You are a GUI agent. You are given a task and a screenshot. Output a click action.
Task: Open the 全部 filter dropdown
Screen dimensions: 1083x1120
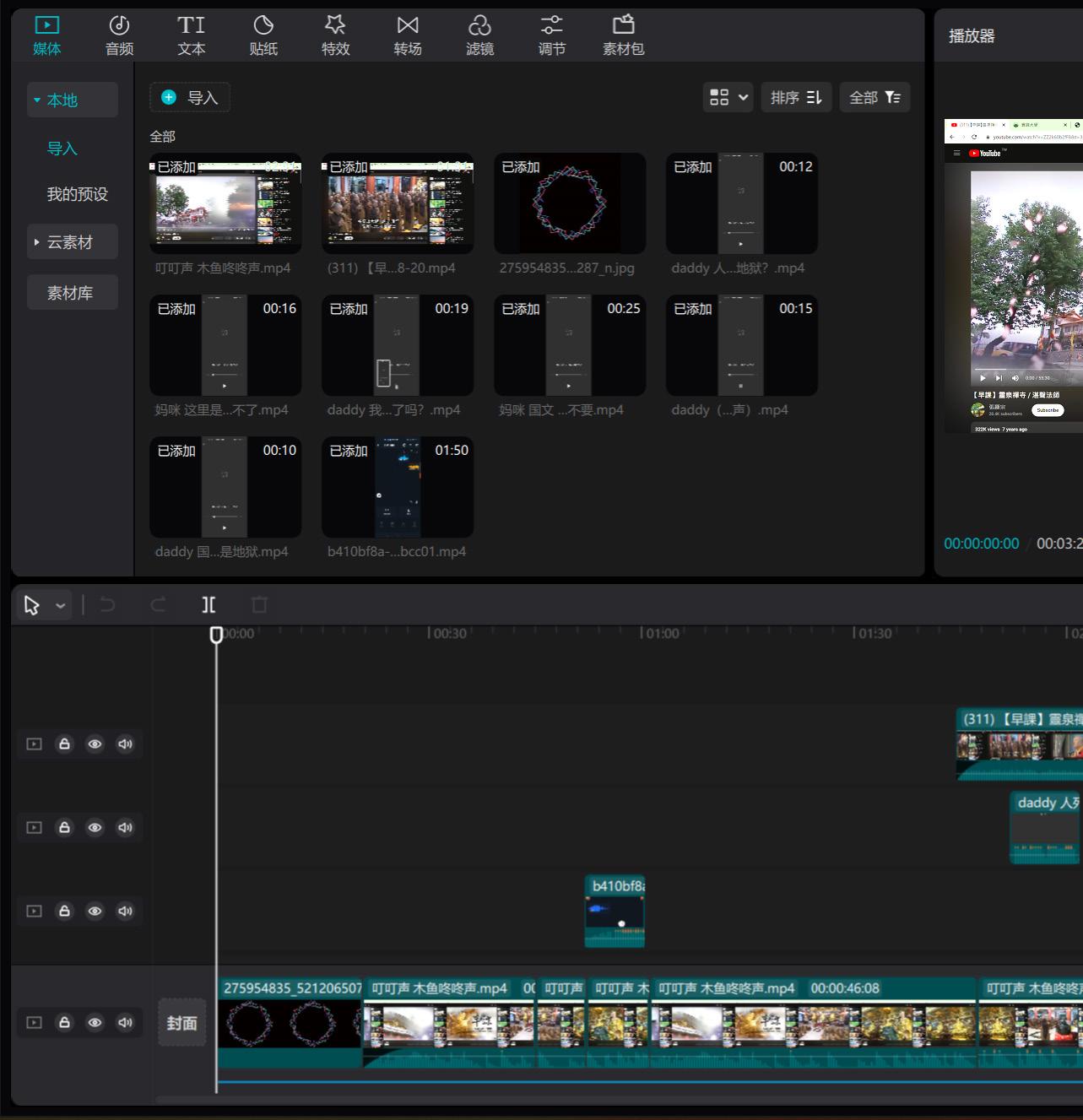(x=875, y=97)
